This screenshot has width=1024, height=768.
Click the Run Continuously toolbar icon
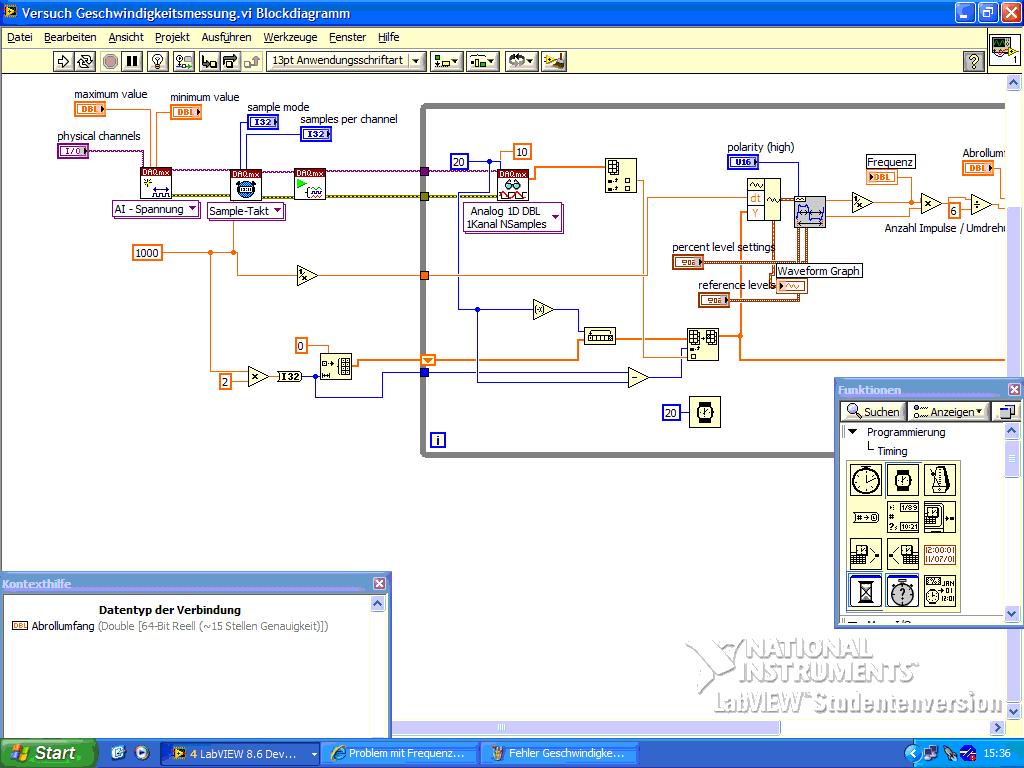86,61
